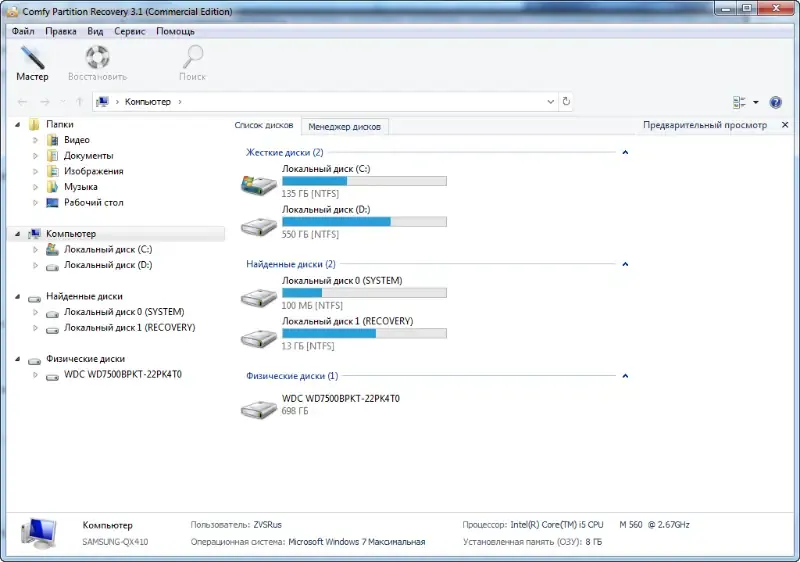Image resolution: width=800 pixels, height=562 pixels.
Task: Click usage bar of disk 1 (RECOVERY)
Action: click(364, 333)
